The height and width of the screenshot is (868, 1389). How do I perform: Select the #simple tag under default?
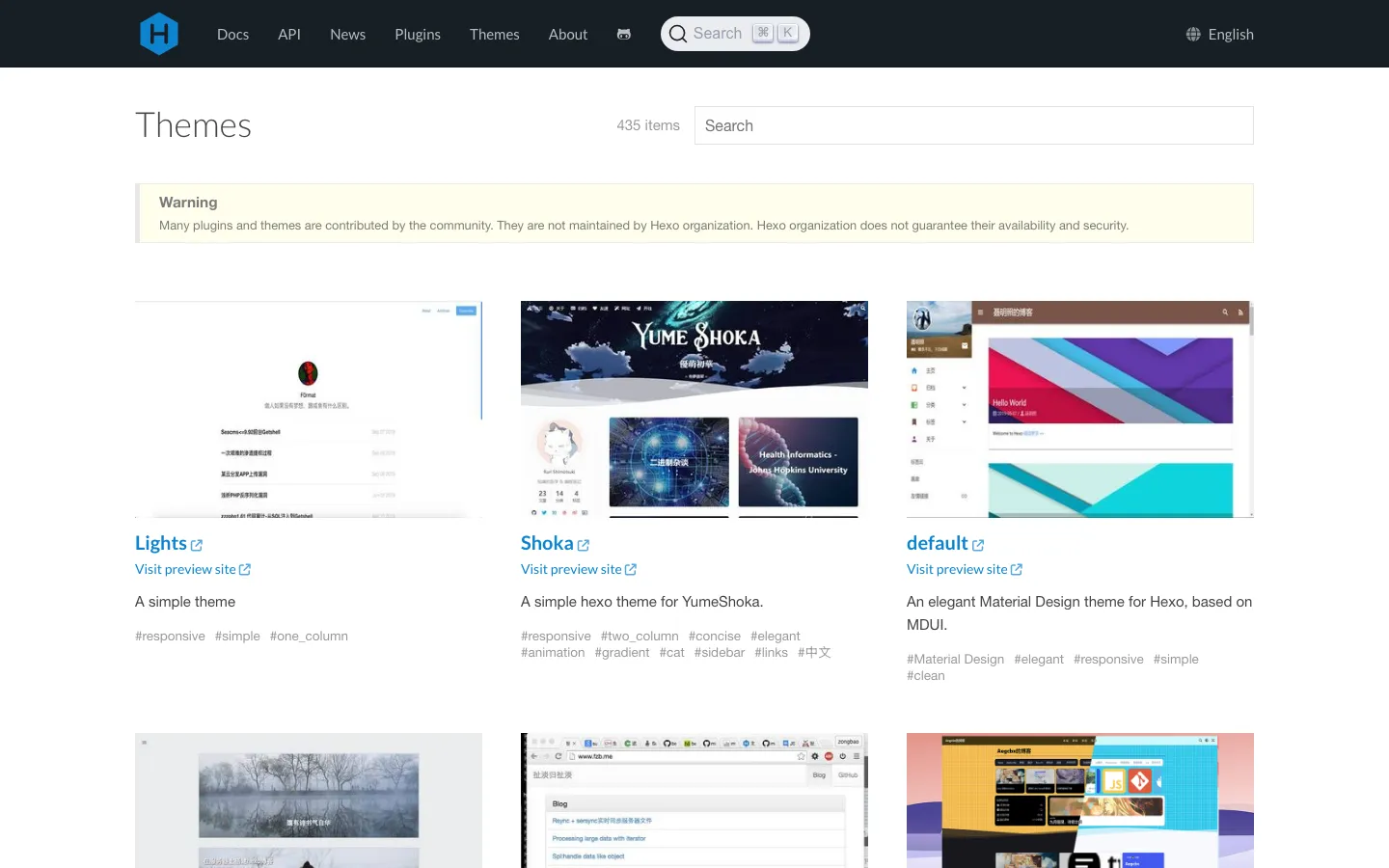pyautogui.click(x=1176, y=659)
